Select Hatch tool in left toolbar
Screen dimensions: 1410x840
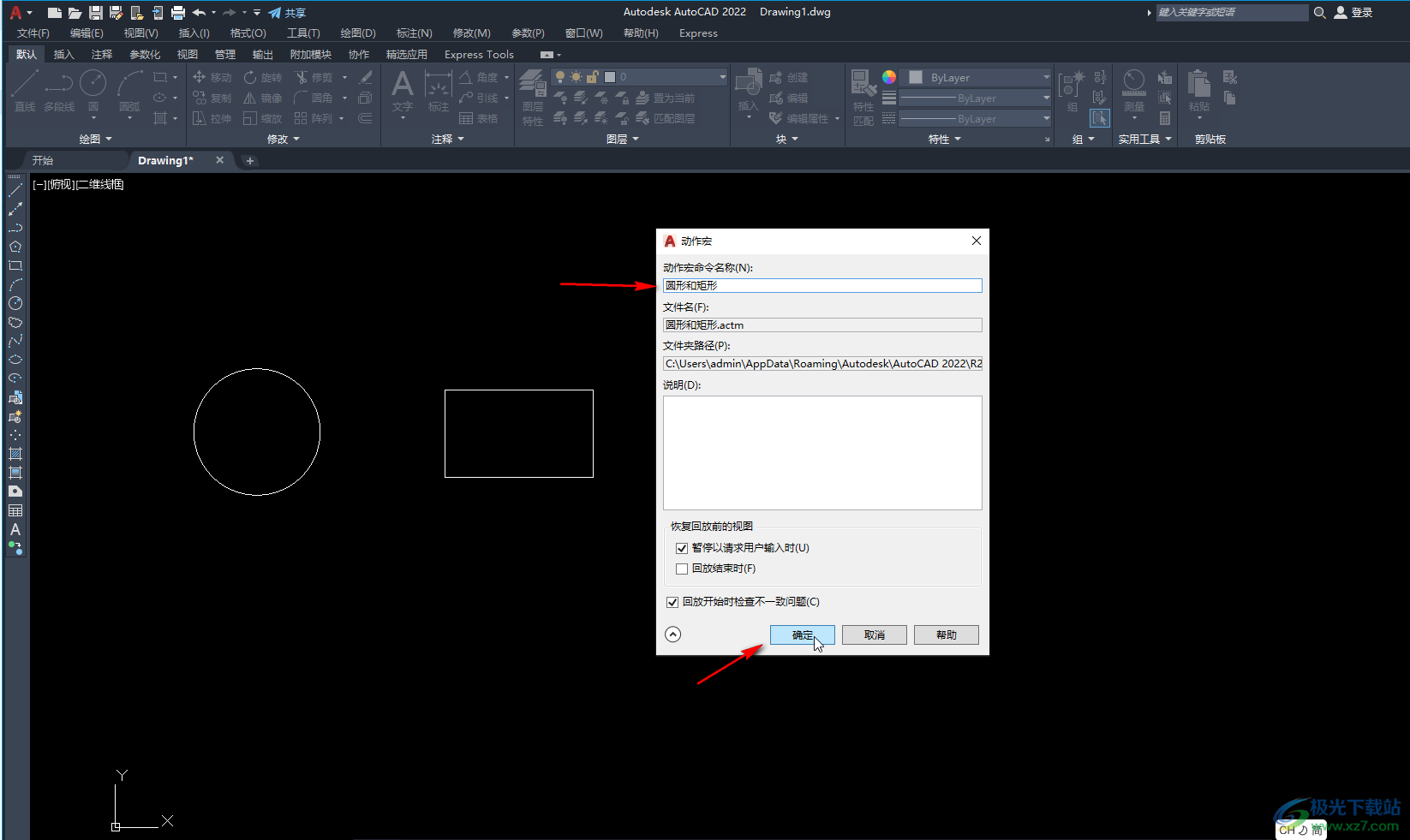(15, 454)
